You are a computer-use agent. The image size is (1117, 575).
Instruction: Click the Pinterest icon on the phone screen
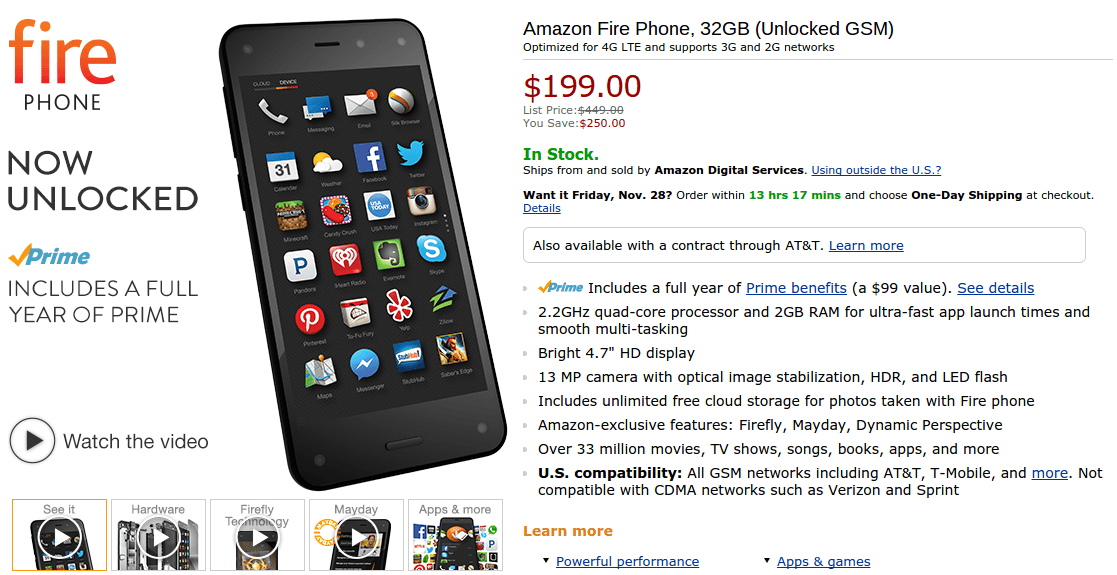click(x=310, y=319)
